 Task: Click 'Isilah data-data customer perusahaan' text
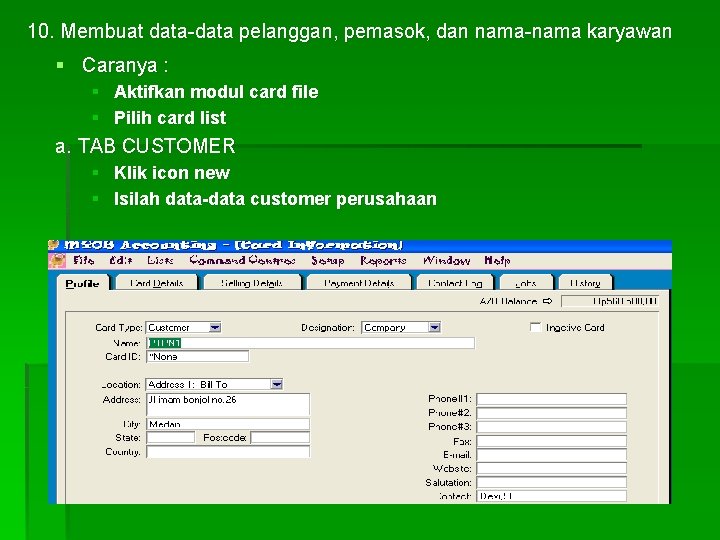coord(275,199)
